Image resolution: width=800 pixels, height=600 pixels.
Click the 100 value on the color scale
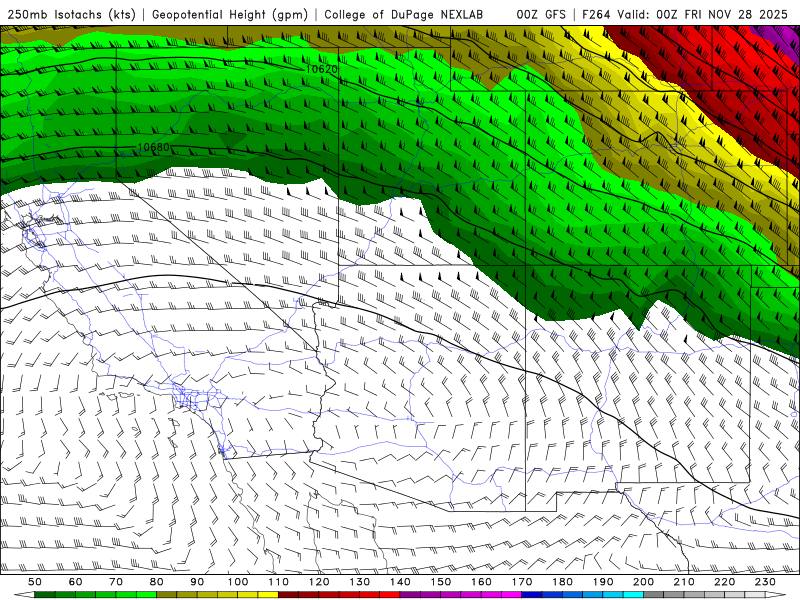point(238,582)
